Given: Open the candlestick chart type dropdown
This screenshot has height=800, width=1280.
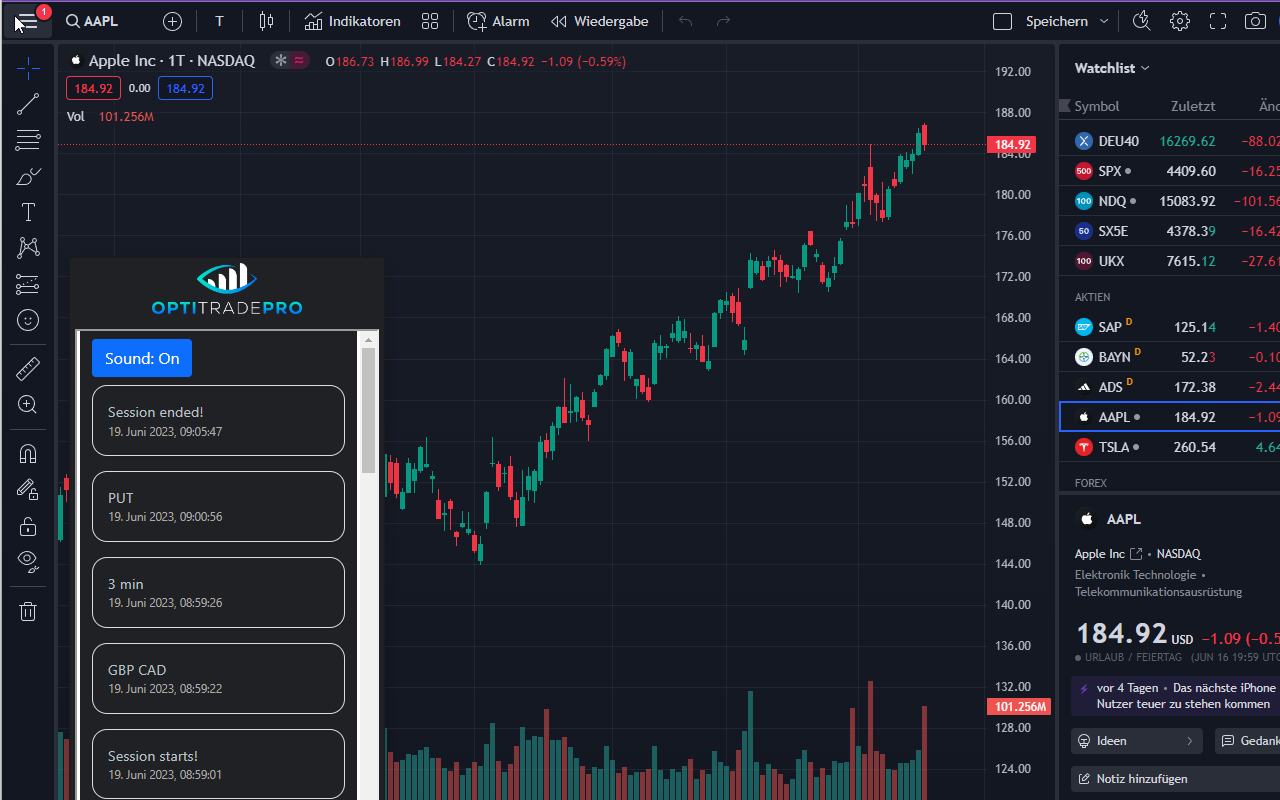Looking at the screenshot, I should [x=266, y=21].
